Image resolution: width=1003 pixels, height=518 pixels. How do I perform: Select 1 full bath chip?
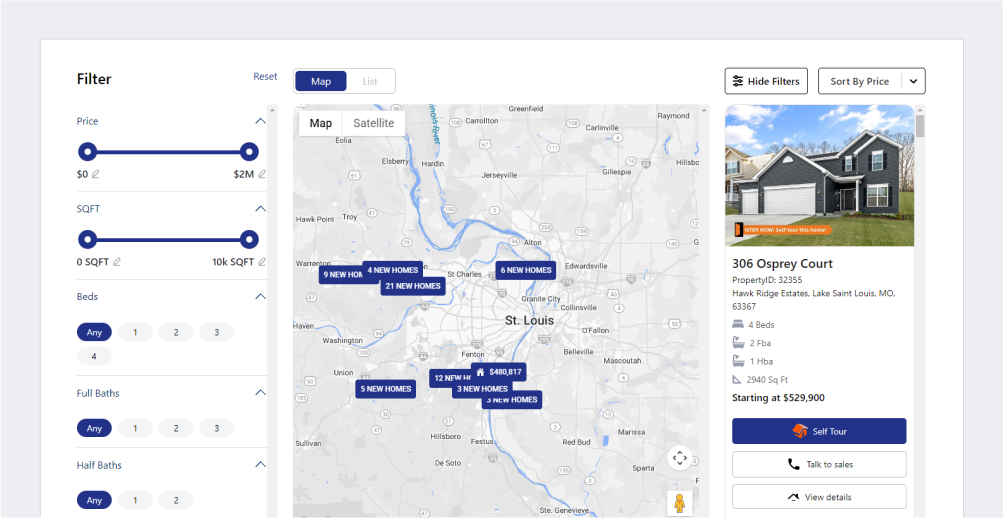135,428
